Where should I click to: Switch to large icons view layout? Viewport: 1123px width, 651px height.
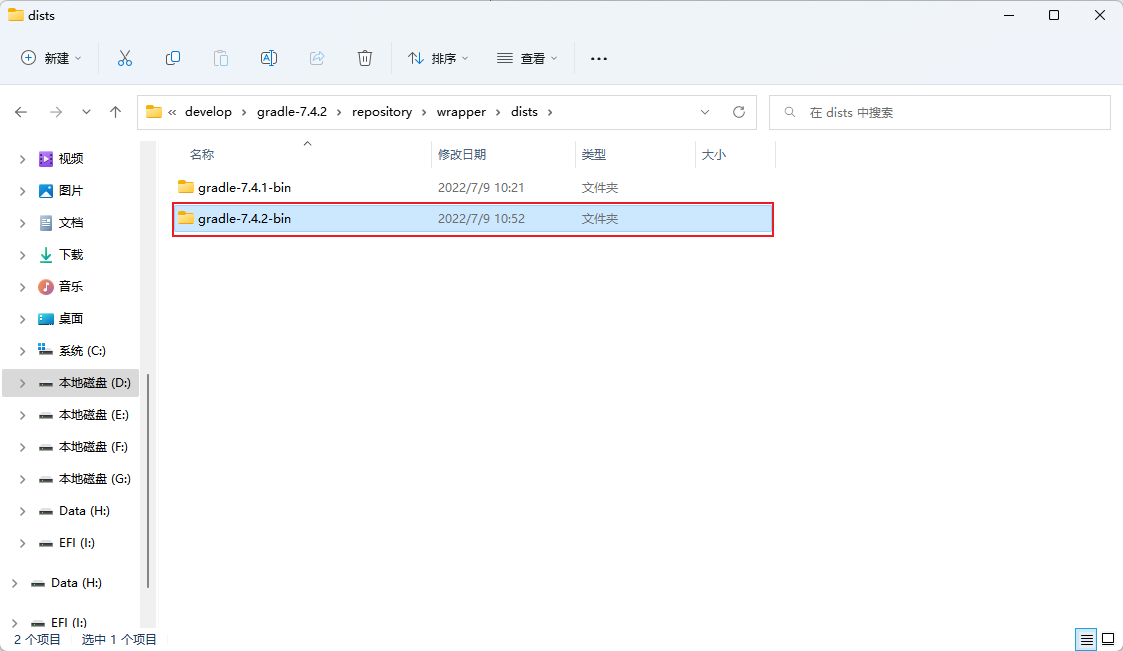click(1108, 640)
